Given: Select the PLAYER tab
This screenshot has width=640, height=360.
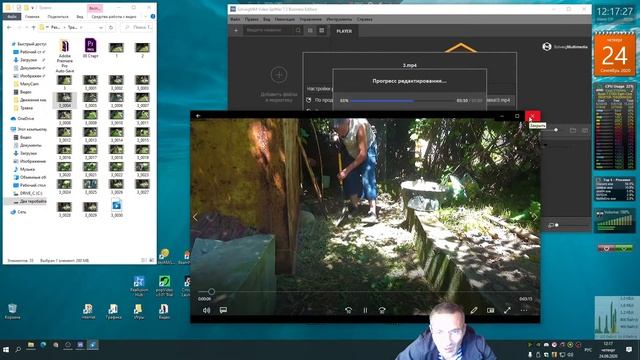Looking at the screenshot, I should [x=344, y=31].
